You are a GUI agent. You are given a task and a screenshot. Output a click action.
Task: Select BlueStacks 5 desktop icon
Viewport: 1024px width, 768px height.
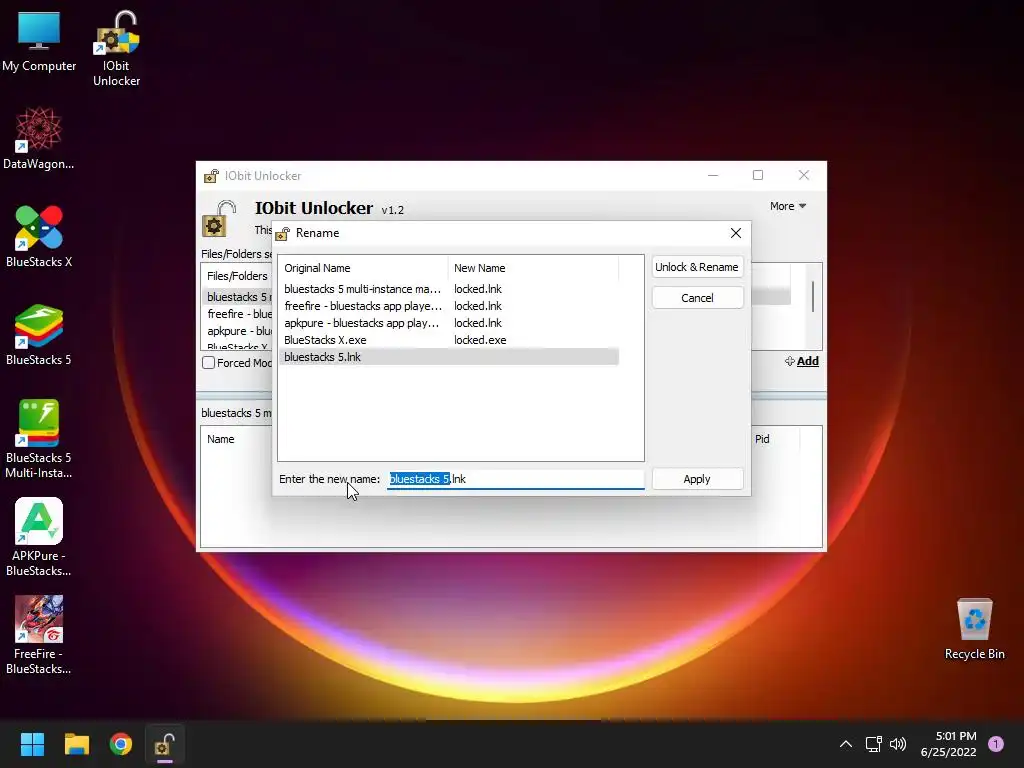point(39,334)
